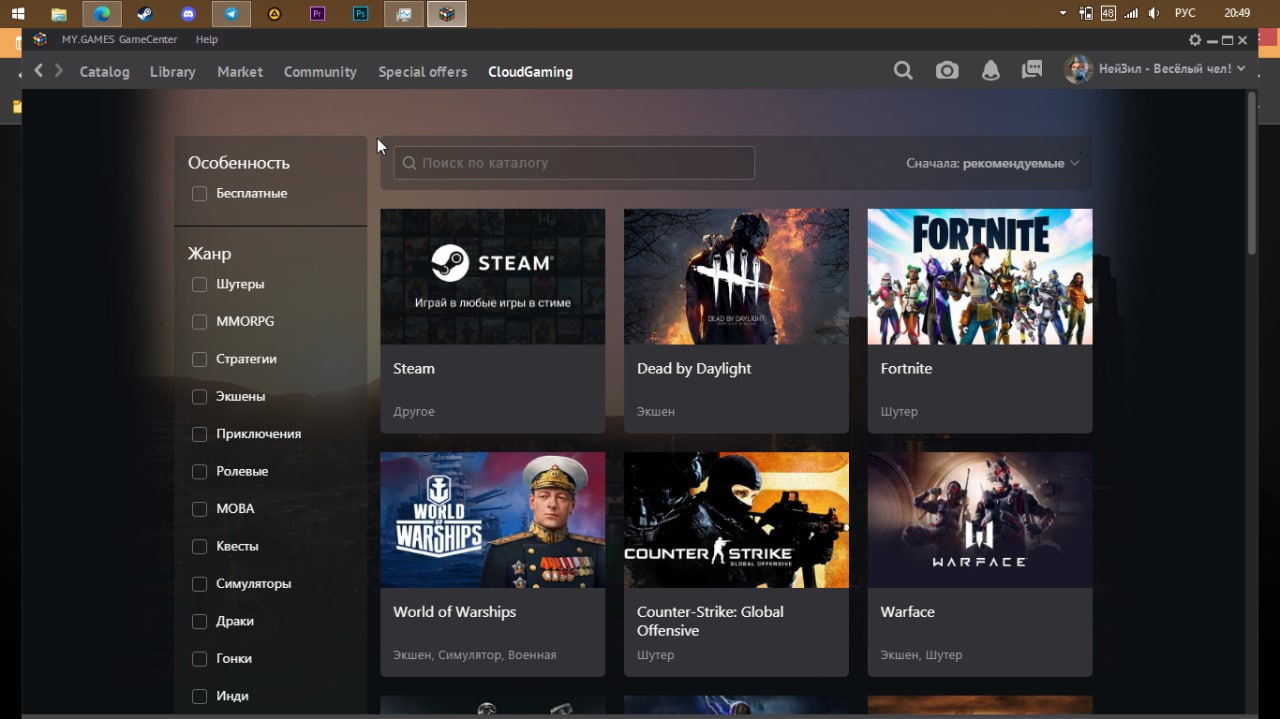Viewport: 1280px width, 719px height.
Task: Click the picture viewer taskbar icon
Action: pos(404,14)
